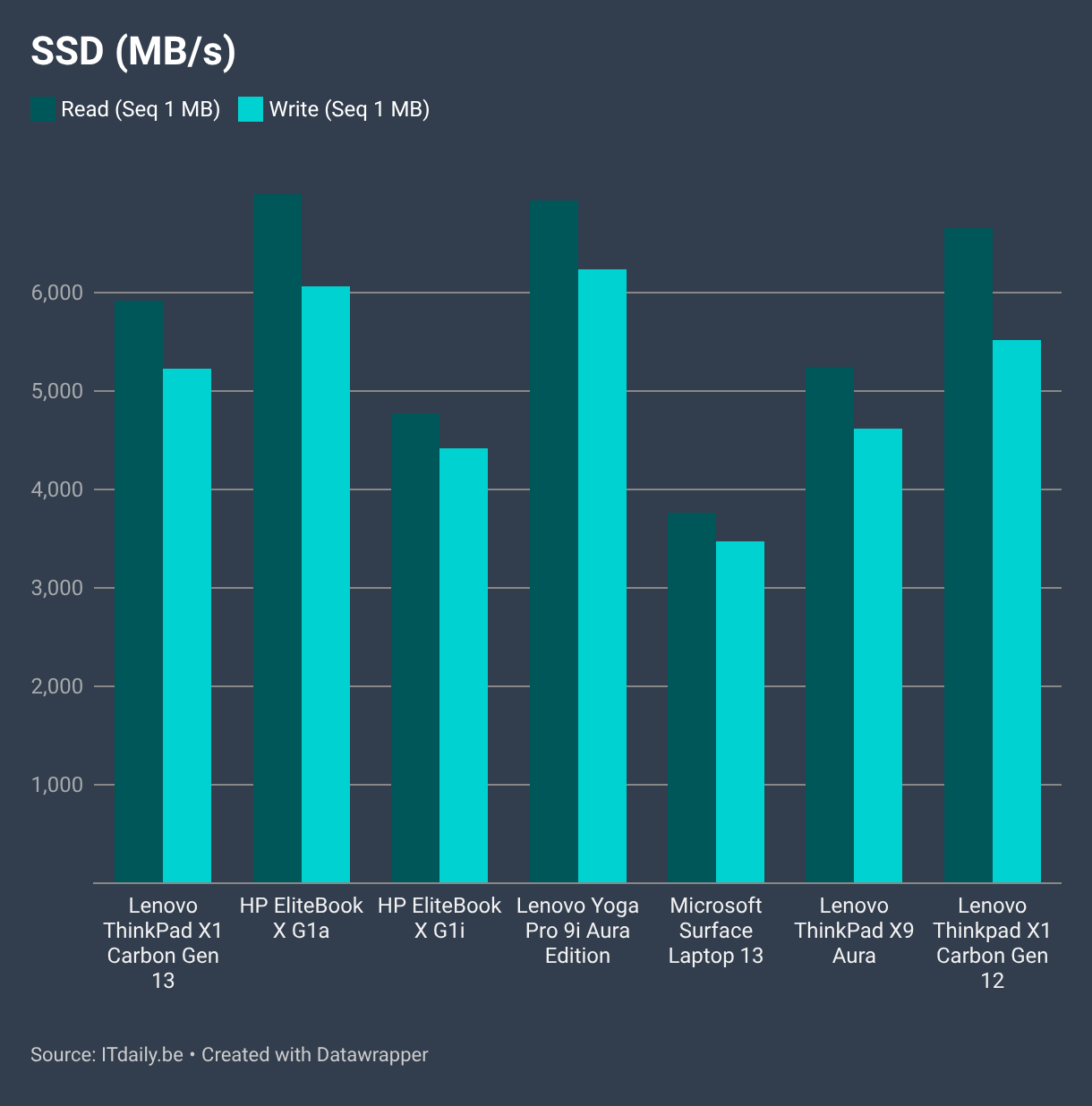
Task: Select the ThinkPad X9 Aura Read bar
Action: [830, 625]
